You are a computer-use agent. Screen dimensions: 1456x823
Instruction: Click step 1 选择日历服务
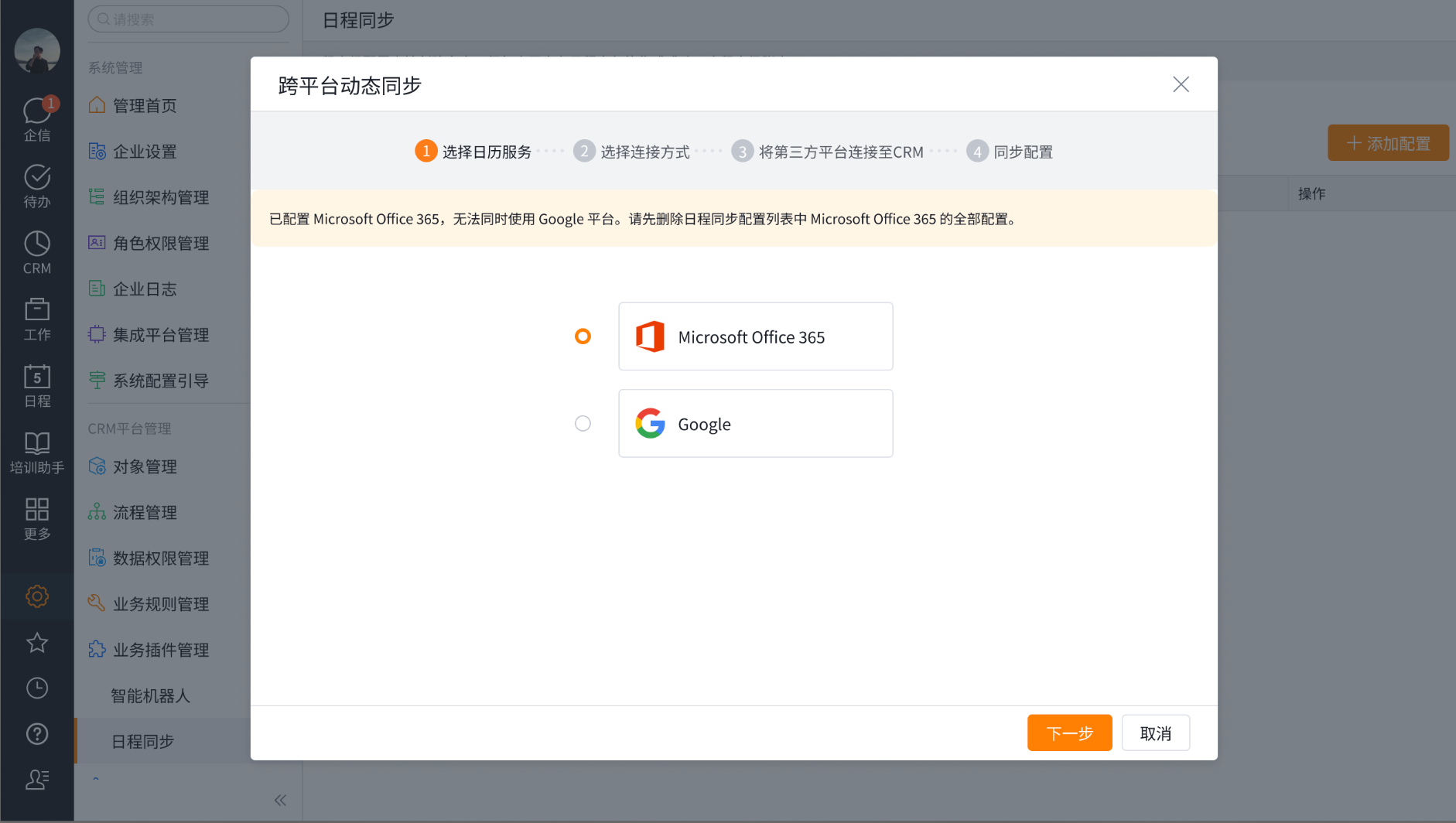click(473, 151)
